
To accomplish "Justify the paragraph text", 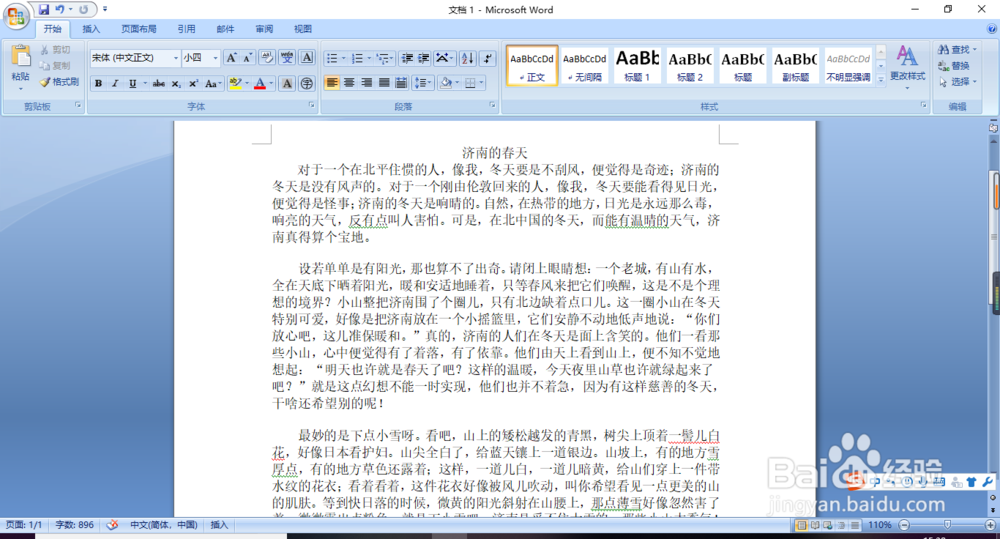I will 383,83.
